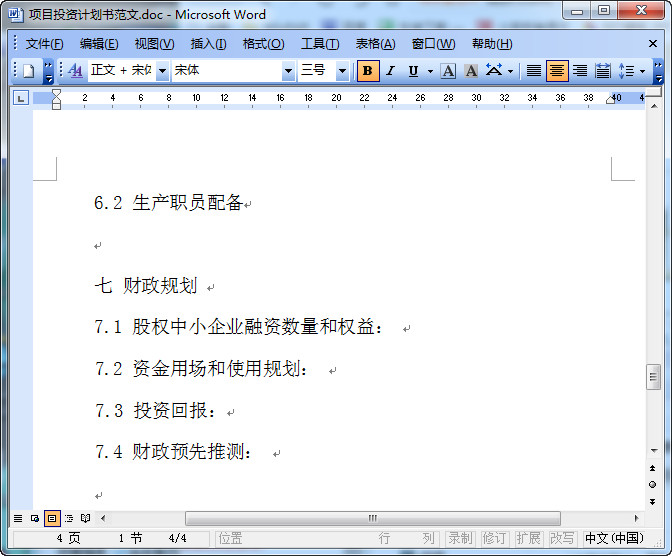Open the 编辑(E) menu
Screen dimensions: 672x556
[99, 44]
